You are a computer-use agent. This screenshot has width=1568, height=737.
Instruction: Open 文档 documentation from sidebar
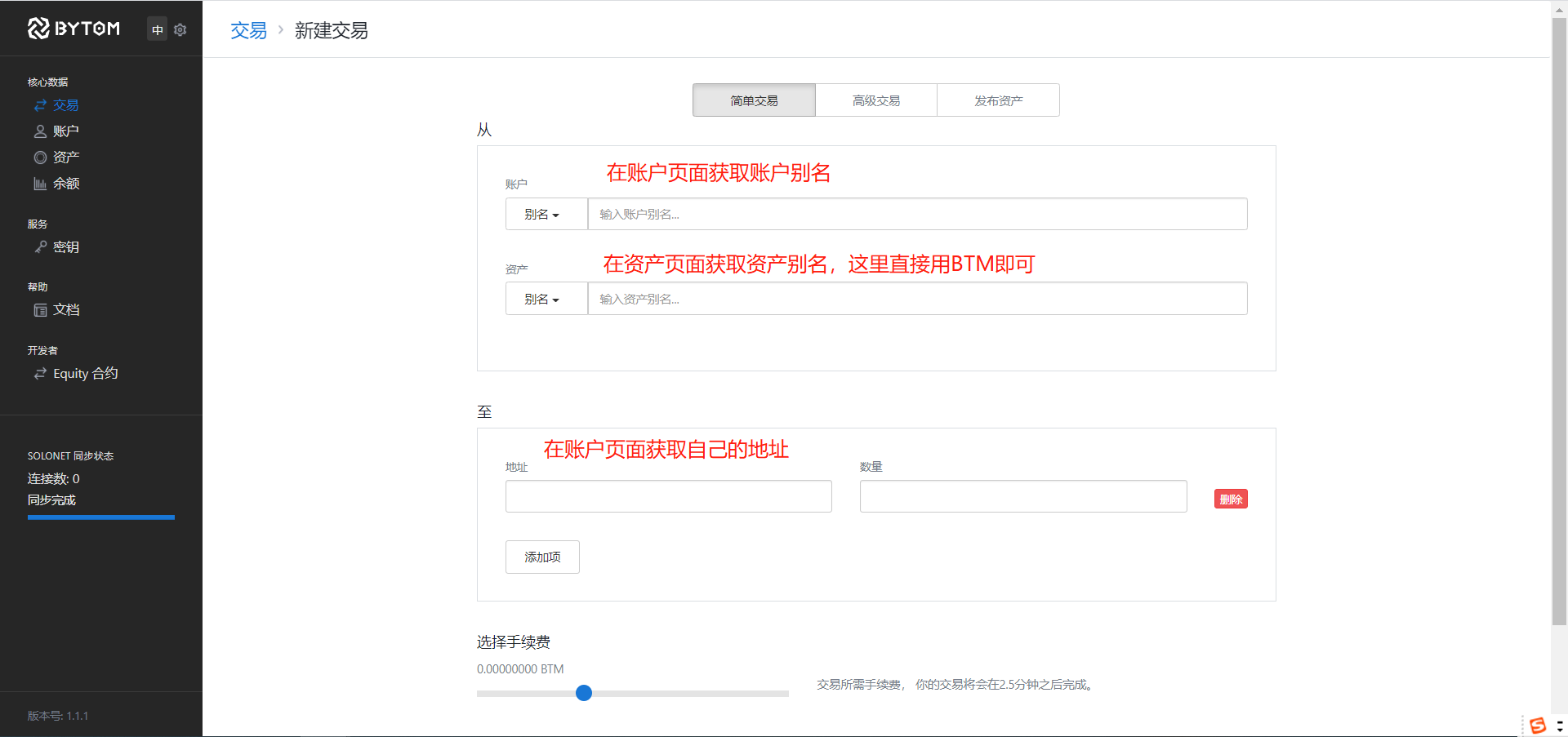click(x=42, y=310)
